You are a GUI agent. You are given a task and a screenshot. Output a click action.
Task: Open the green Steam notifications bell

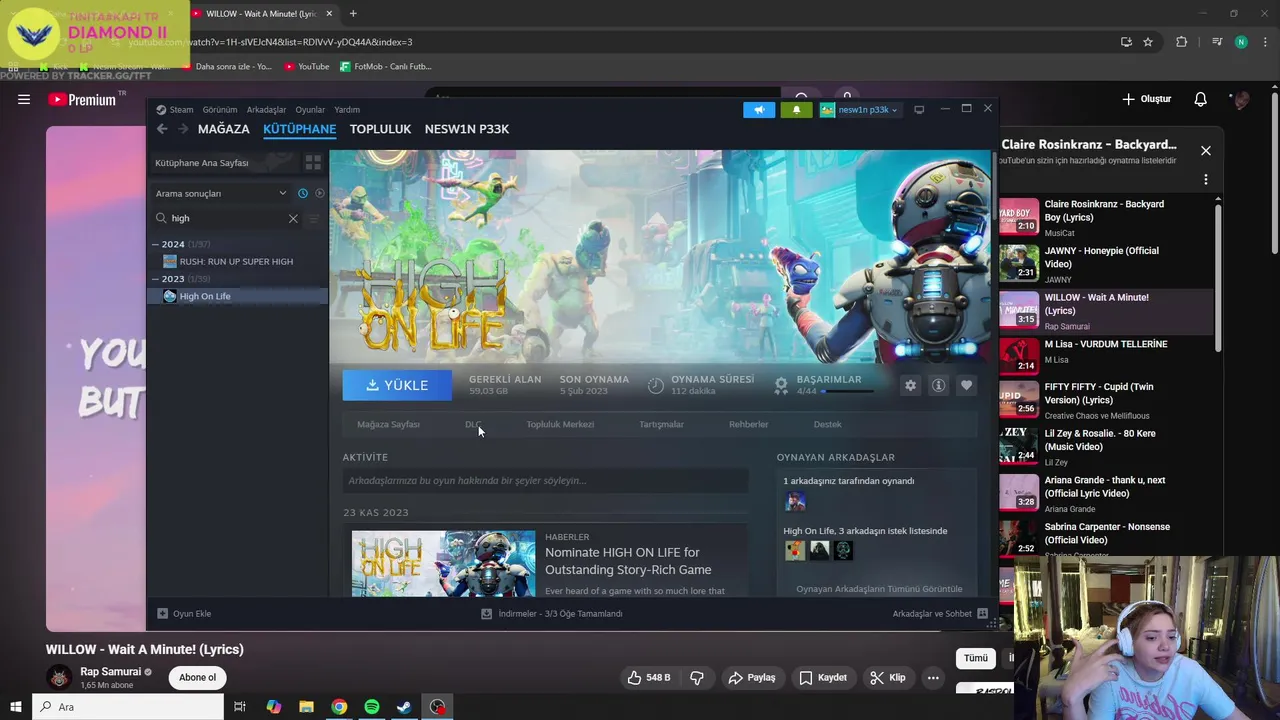[x=796, y=110]
